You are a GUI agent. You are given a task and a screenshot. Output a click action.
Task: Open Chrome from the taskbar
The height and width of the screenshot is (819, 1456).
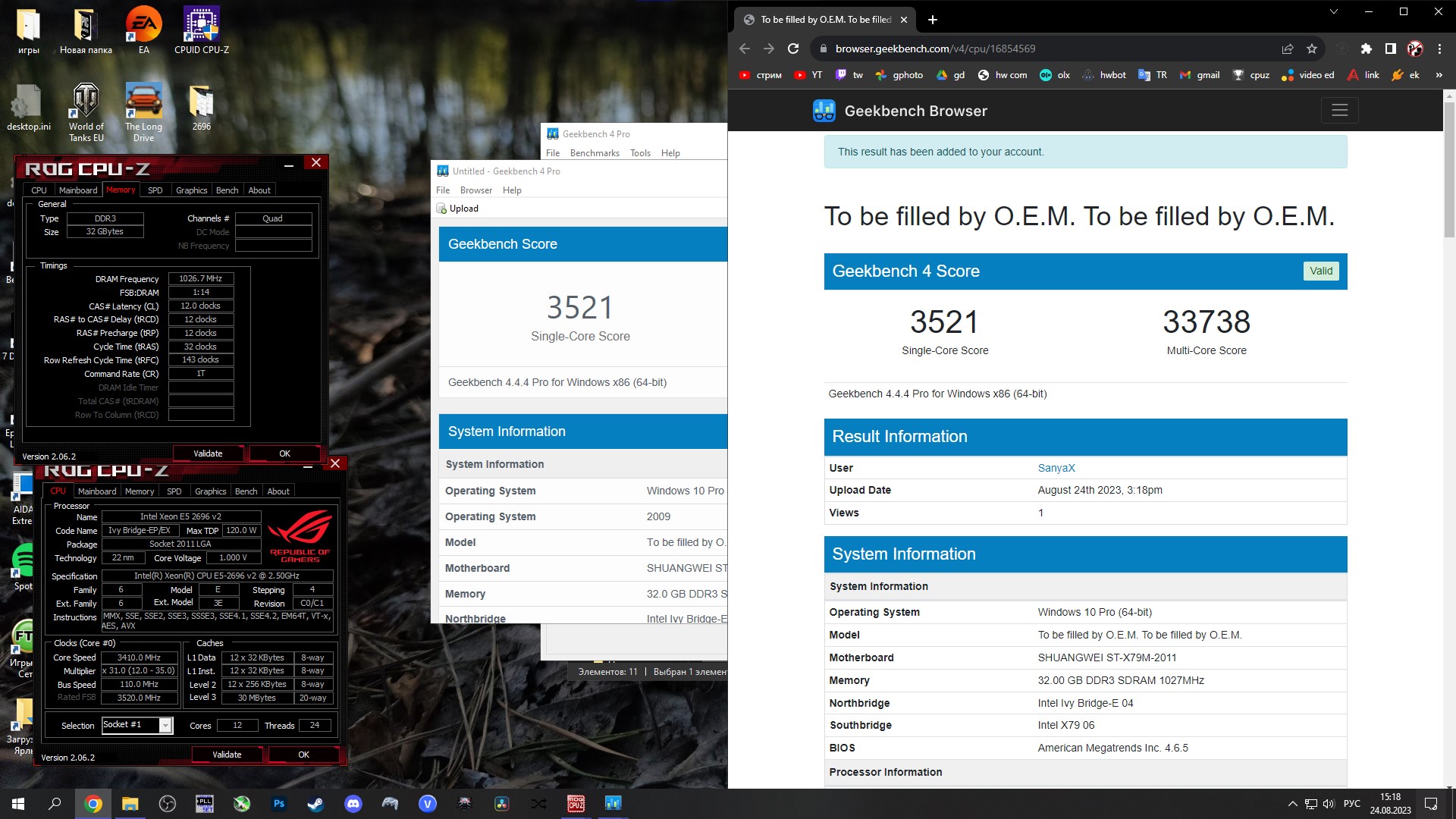[x=93, y=804]
